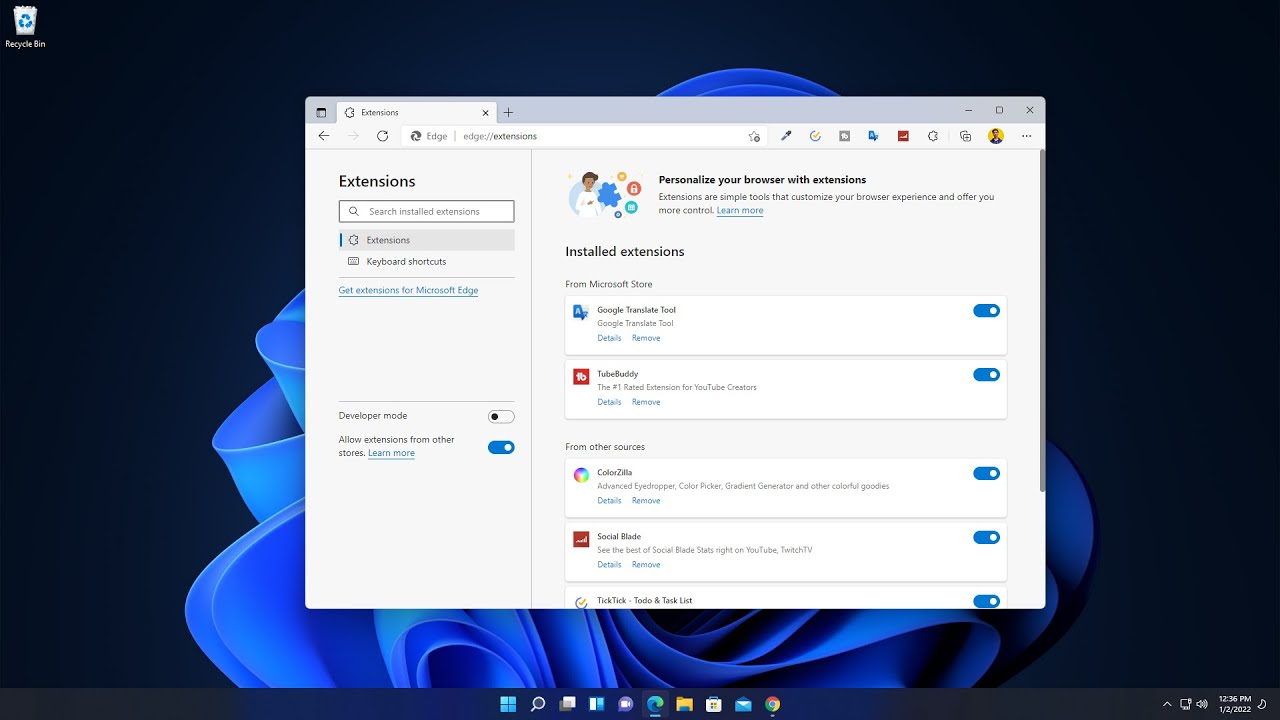Click the TickTick card icon
This screenshot has height=720, width=1280.
pos(581,603)
